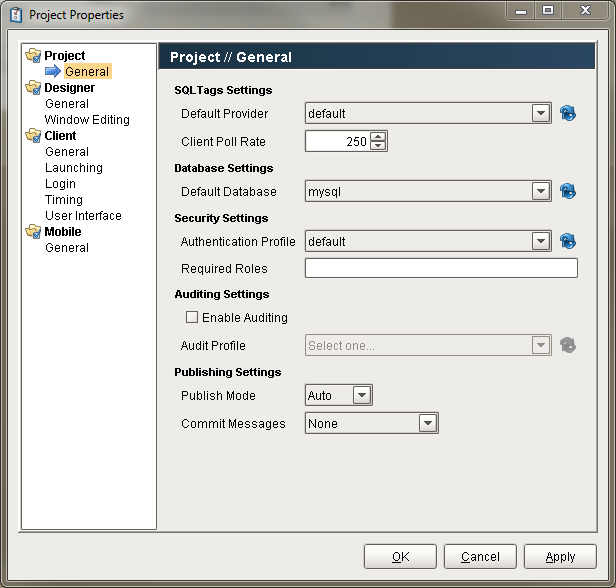Select General under Designer
The image size is (616, 588).
point(67,104)
